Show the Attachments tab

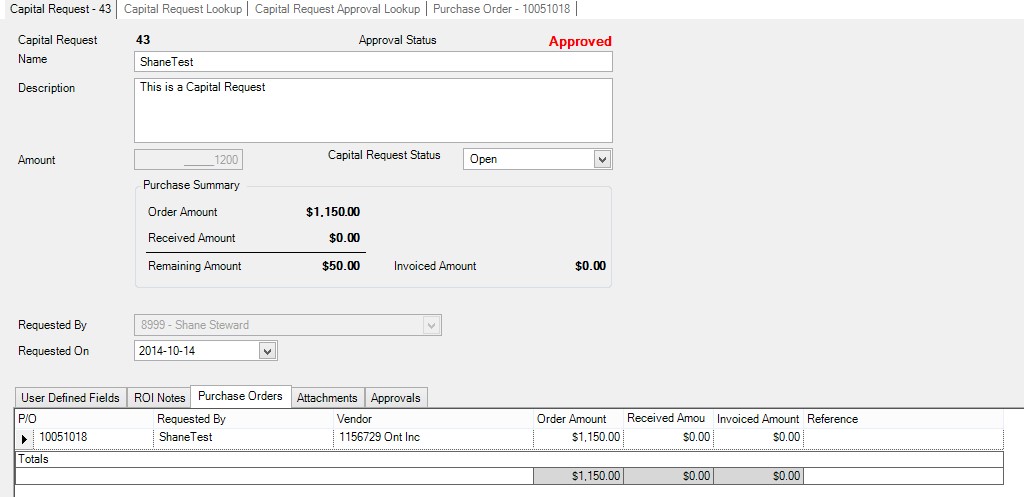pyautogui.click(x=327, y=398)
